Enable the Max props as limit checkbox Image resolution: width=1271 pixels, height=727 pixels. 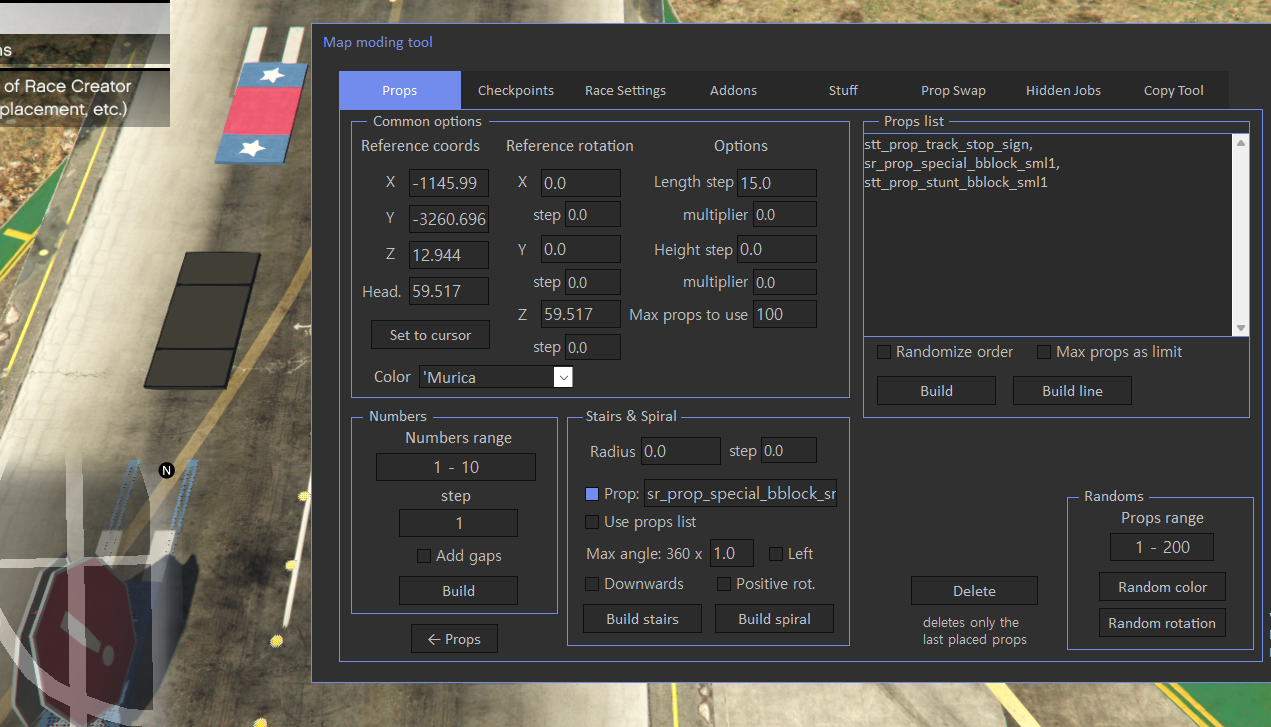pos(1044,352)
